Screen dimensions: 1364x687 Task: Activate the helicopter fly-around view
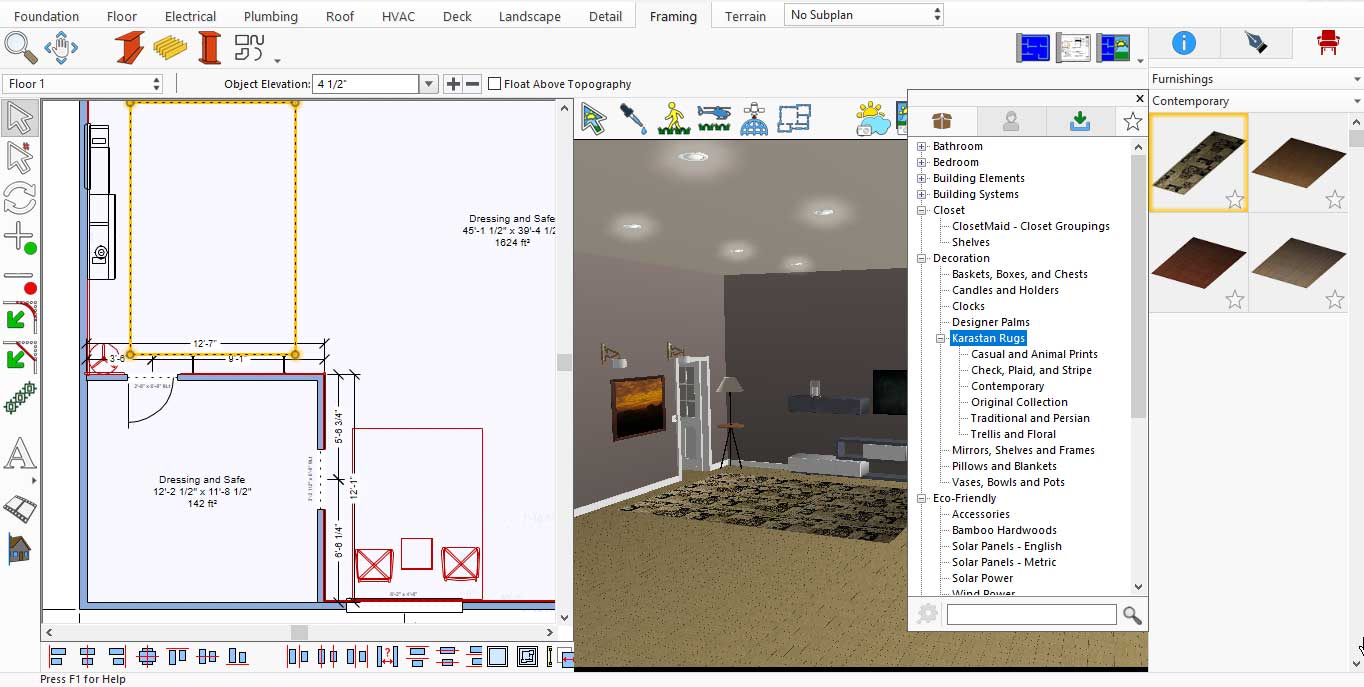point(714,118)
